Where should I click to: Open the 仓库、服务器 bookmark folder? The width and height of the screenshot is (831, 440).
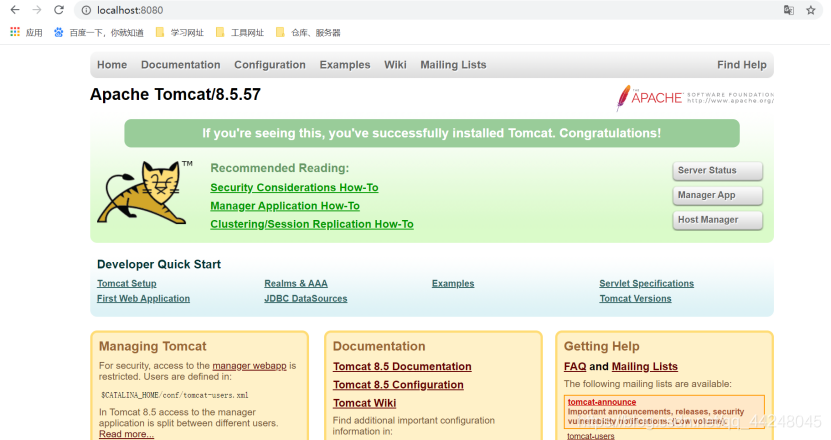click(x=308, y=32)
